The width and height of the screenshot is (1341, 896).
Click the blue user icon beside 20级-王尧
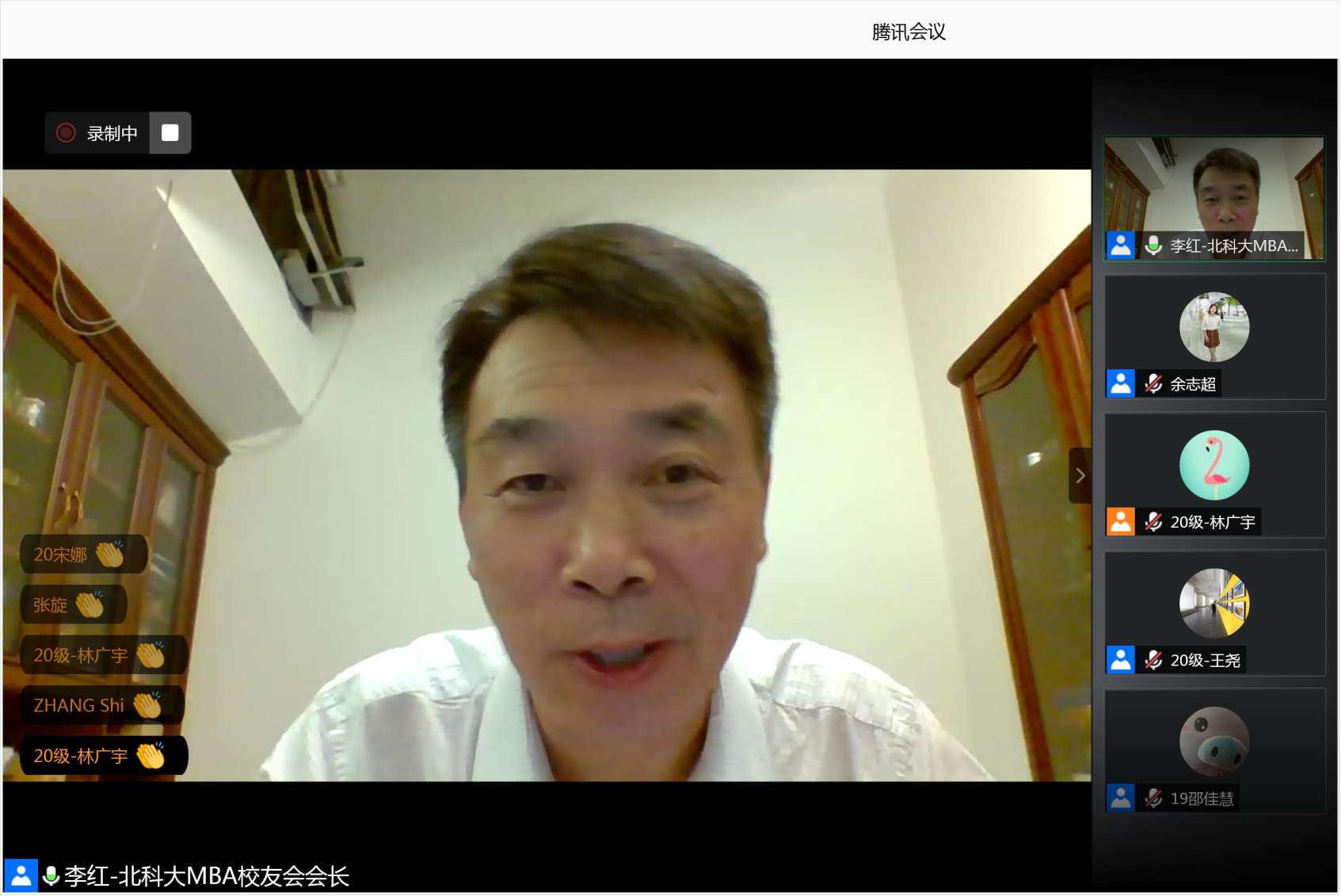1121,660
